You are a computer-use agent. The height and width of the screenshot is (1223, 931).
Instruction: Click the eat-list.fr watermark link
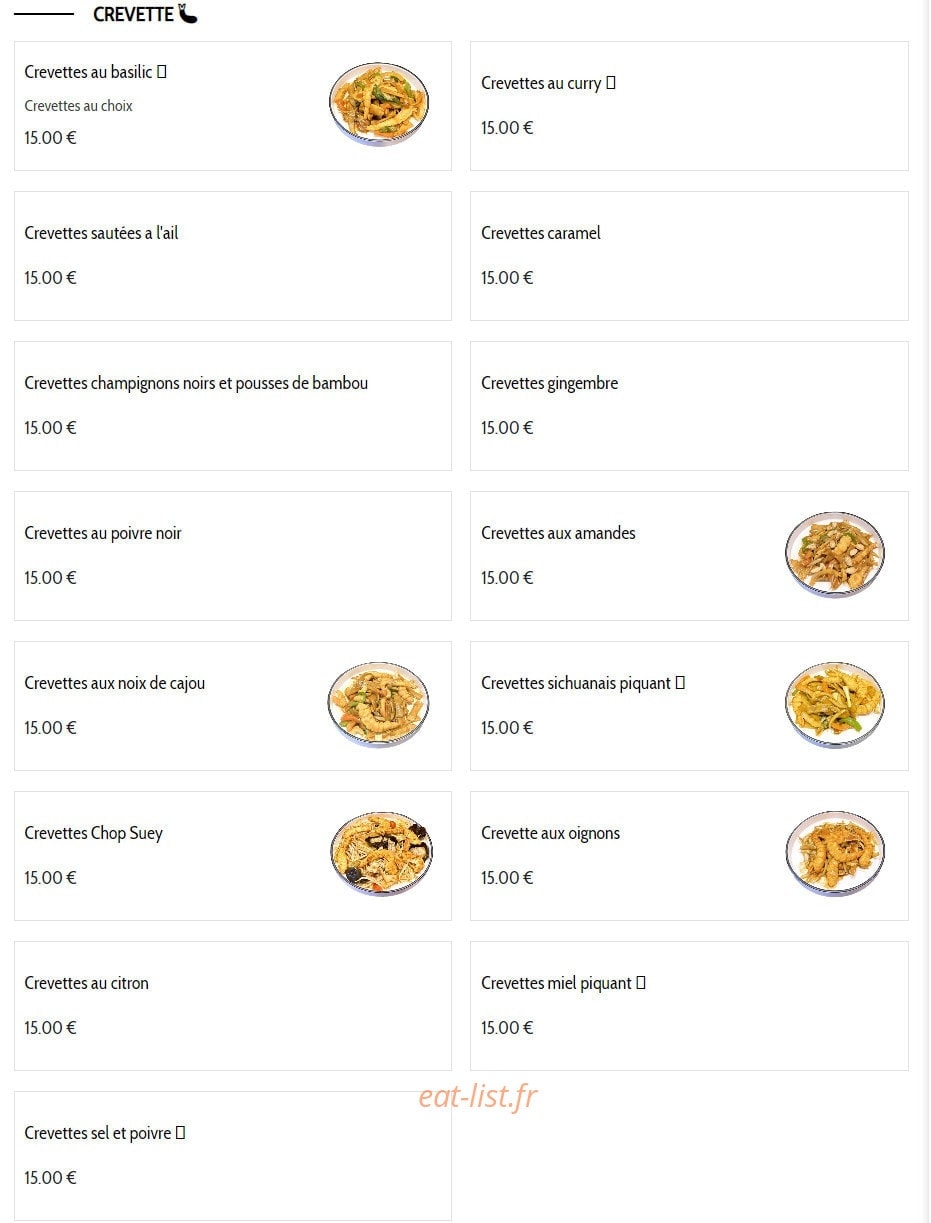478,1097
